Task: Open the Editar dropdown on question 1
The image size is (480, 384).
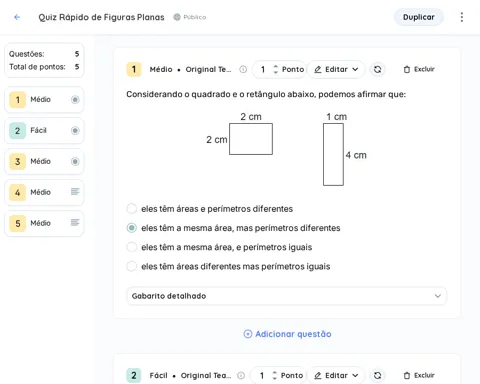Action: (336, 69)
